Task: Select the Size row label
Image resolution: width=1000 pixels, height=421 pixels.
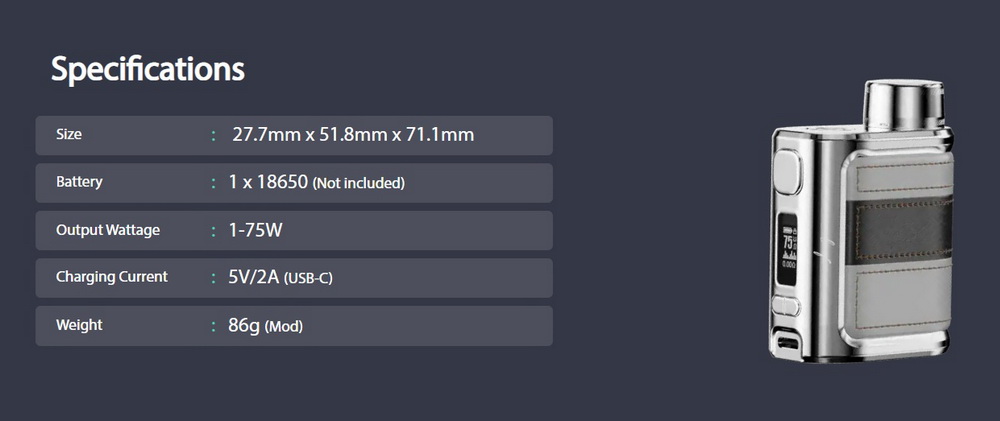Action: click(69, 135)
